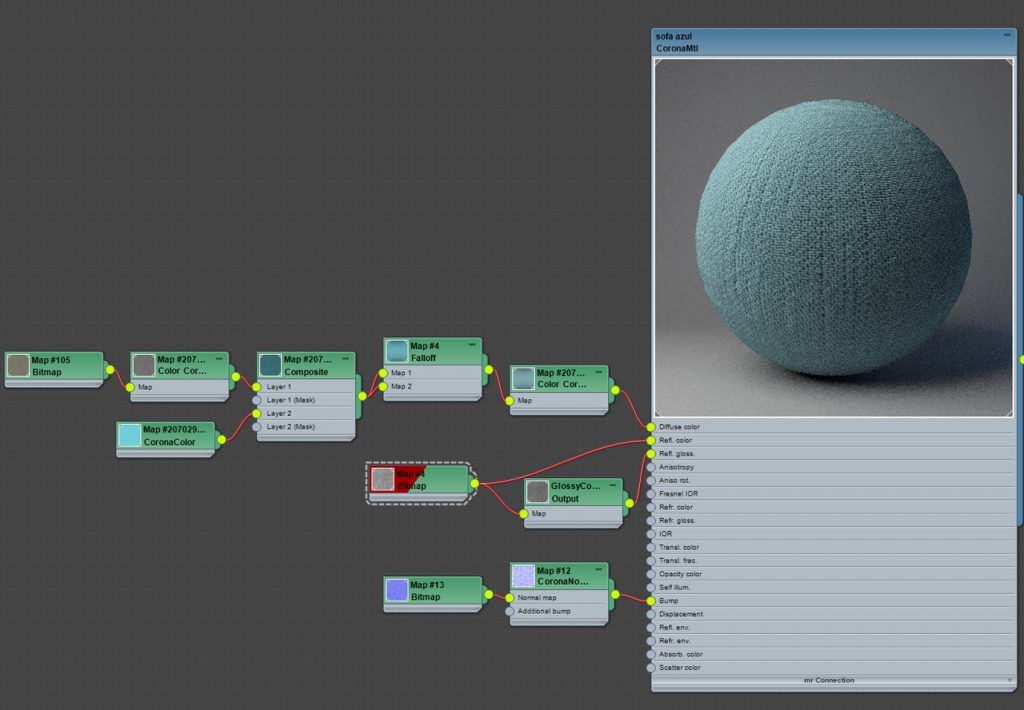Click the selected red Bitmap node thumbnail

click(383, 479)
